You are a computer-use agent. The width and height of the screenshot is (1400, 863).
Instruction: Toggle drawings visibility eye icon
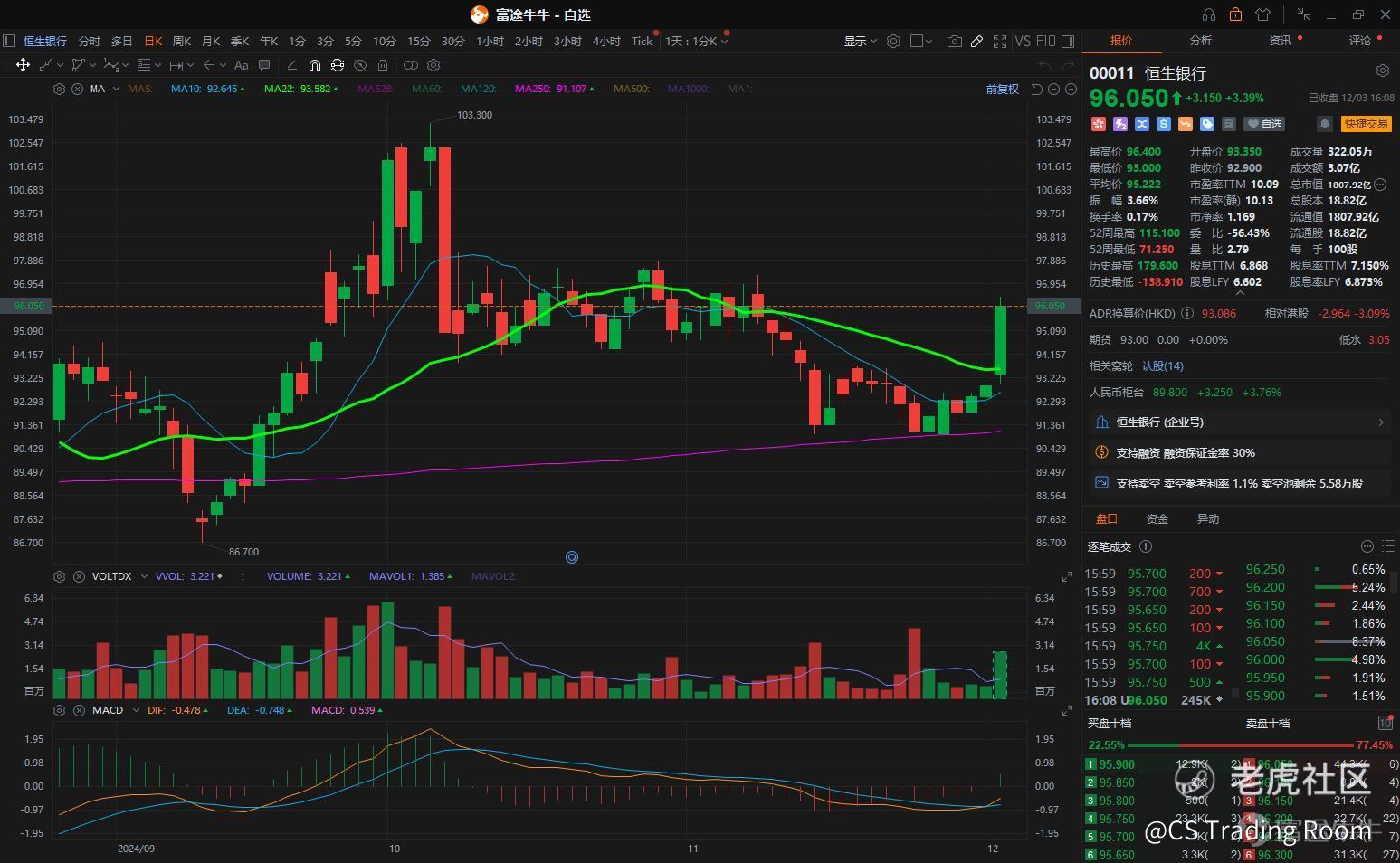coord(360,65)
